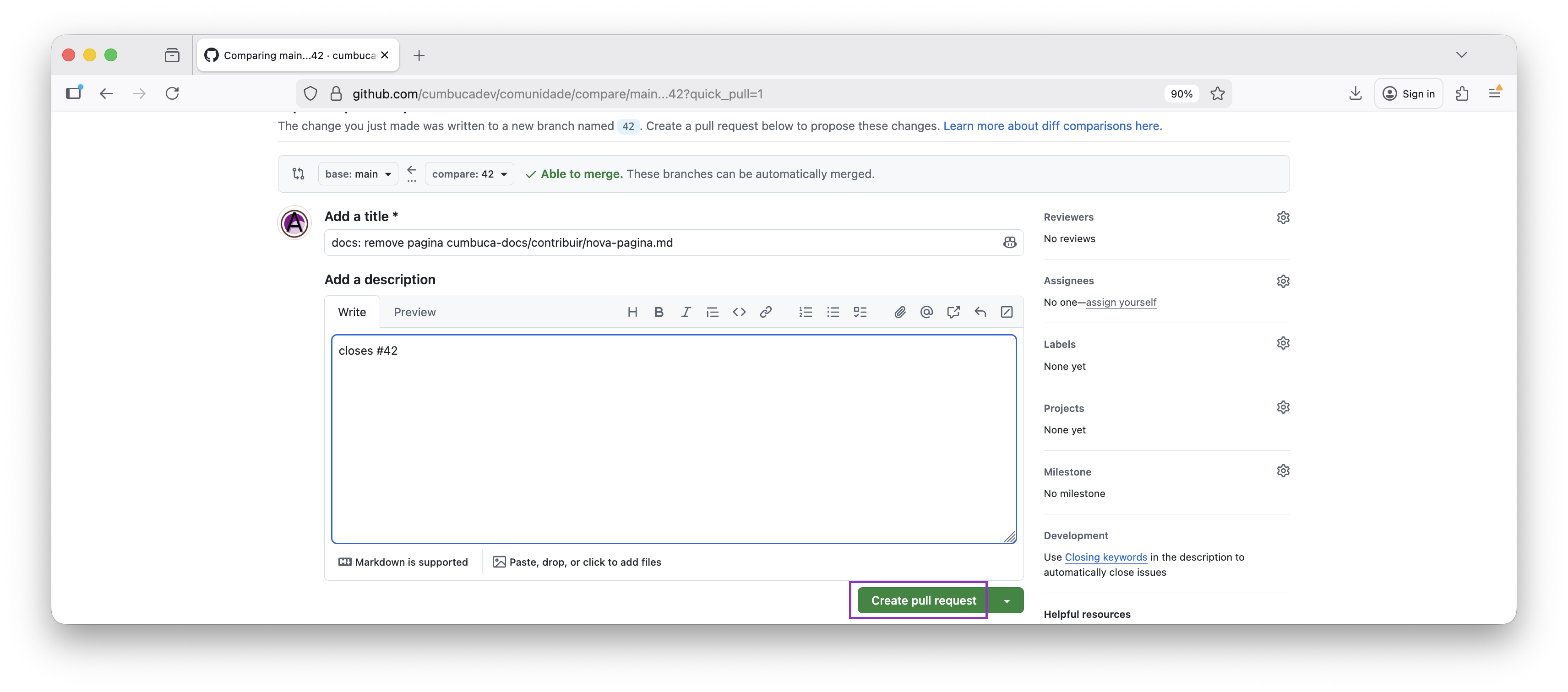
Task: Click into the description text area
Action: 674,439
